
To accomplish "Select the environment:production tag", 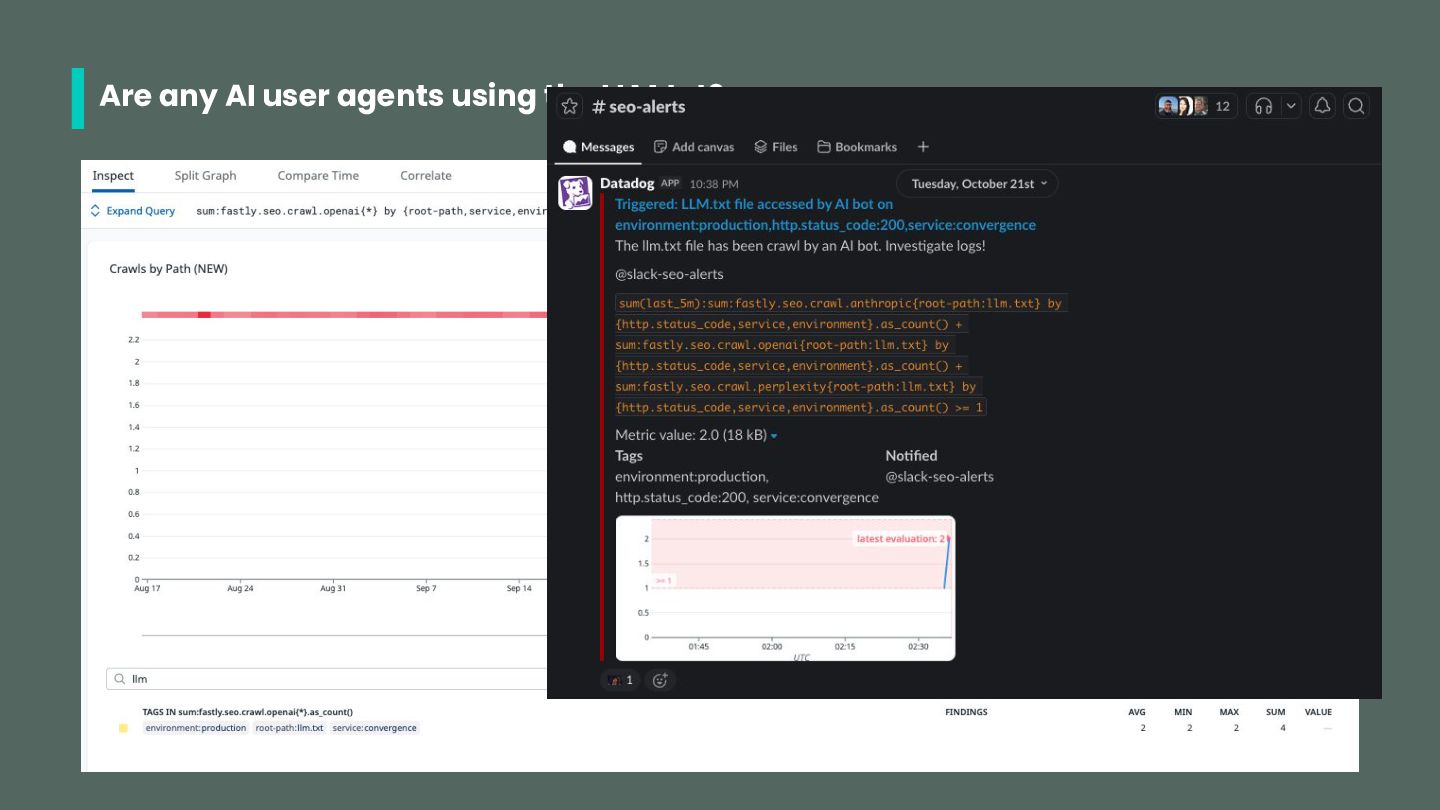I will click(195, 728).
